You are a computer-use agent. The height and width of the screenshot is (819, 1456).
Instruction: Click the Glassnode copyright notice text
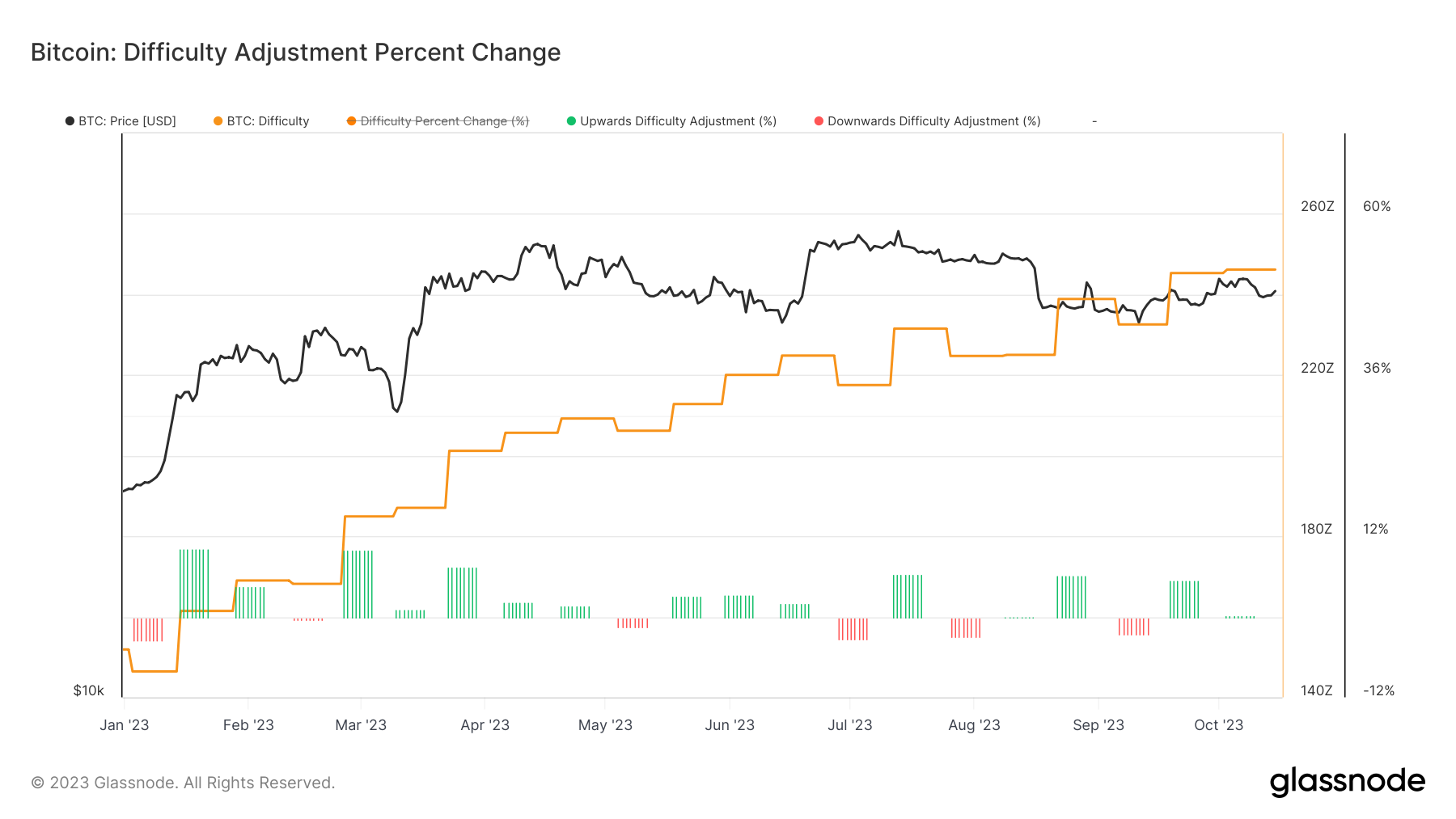[x=183, y=783]
